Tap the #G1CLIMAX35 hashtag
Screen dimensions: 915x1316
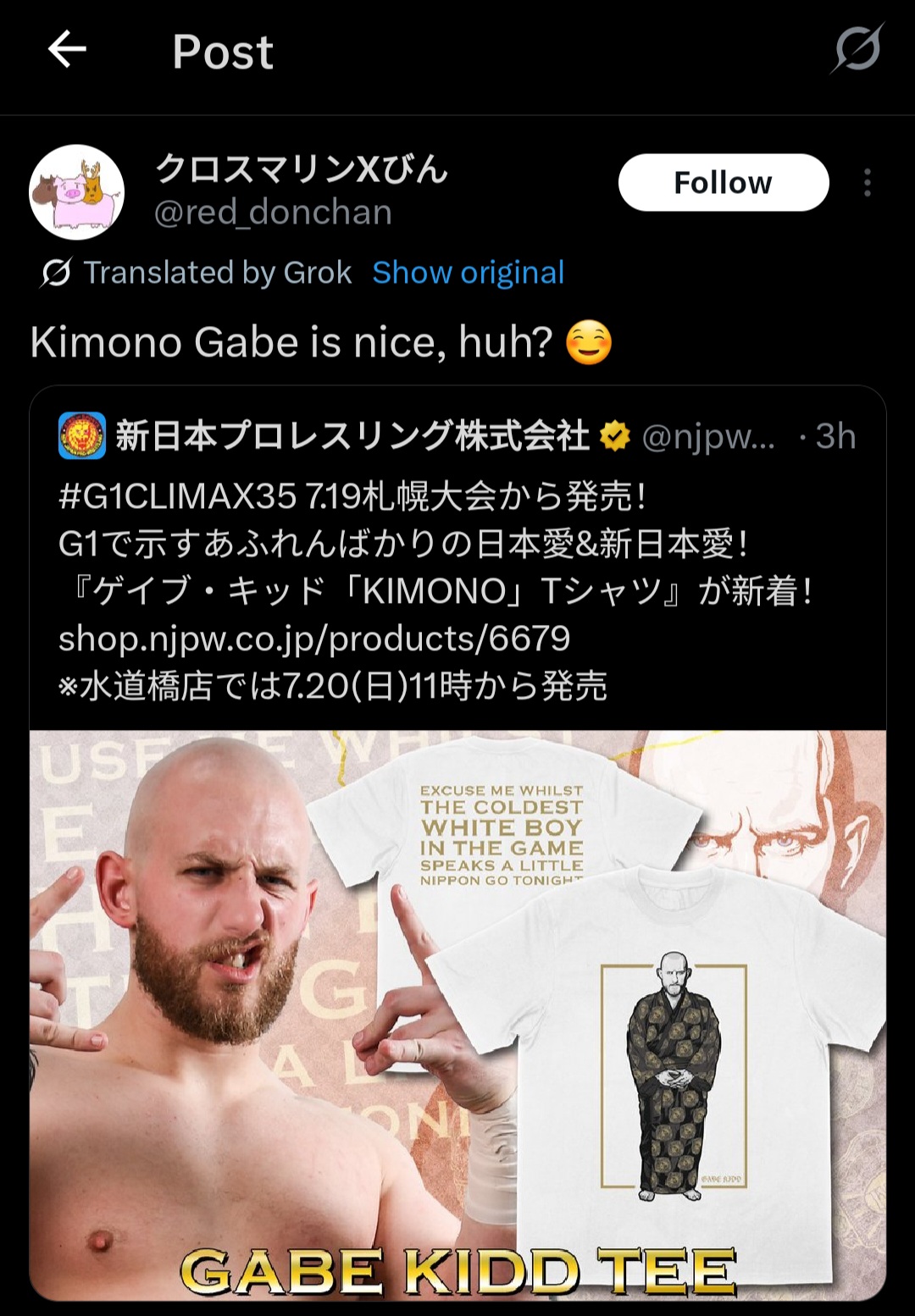point(178,496)
